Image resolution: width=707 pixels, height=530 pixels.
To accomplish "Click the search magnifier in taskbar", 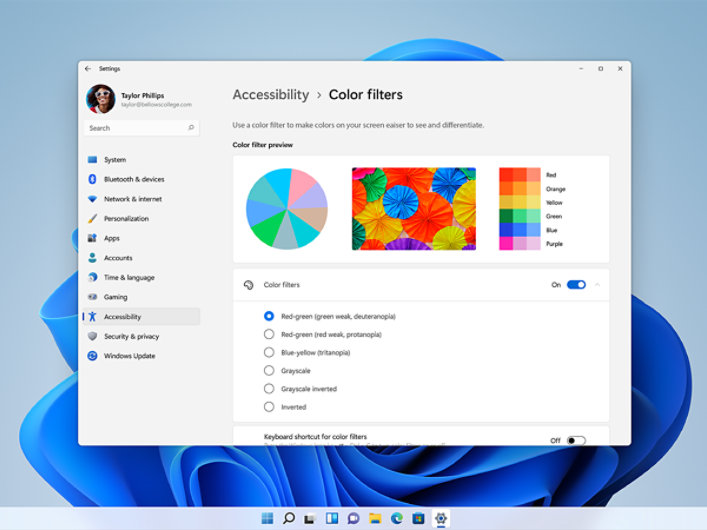I will (289, 518).
